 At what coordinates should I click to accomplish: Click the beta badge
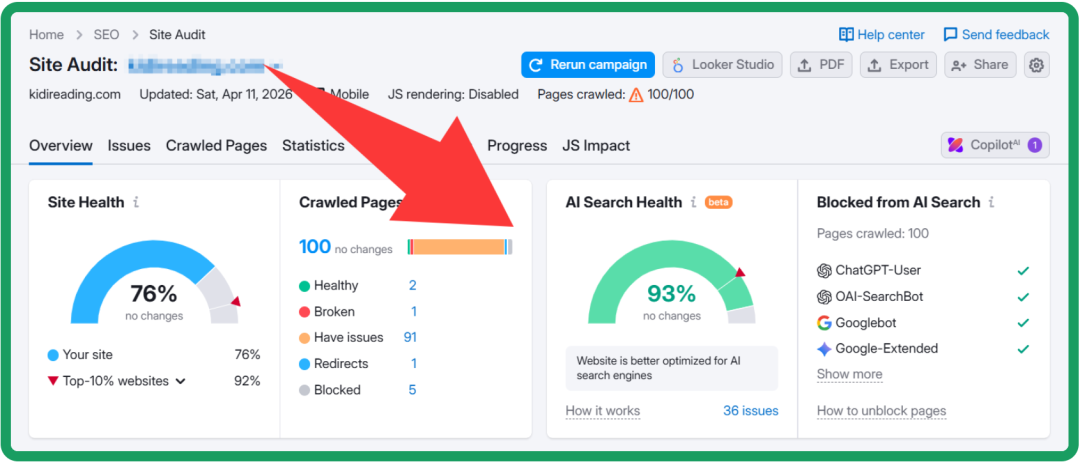point(718,202)
